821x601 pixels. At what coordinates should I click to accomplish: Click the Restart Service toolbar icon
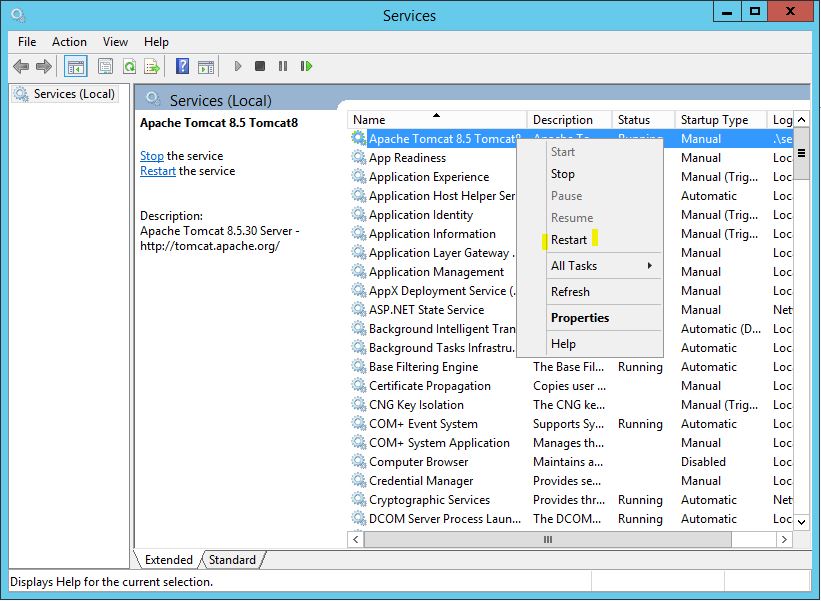(x=306, y=66)
